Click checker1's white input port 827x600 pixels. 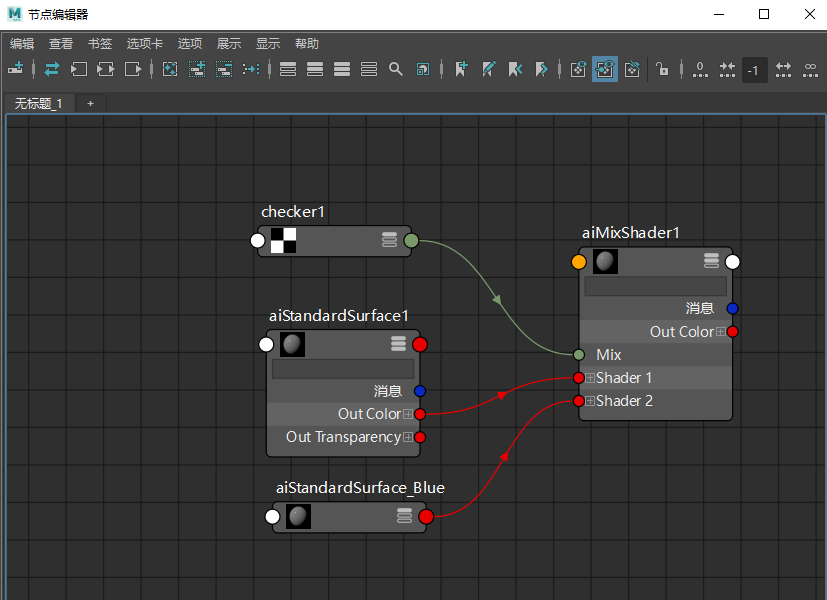pos(257,241)
